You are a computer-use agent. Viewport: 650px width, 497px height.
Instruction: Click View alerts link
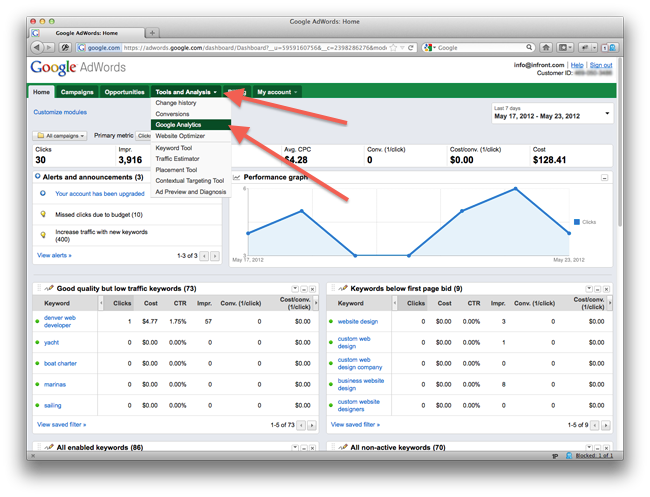(54, 255)
